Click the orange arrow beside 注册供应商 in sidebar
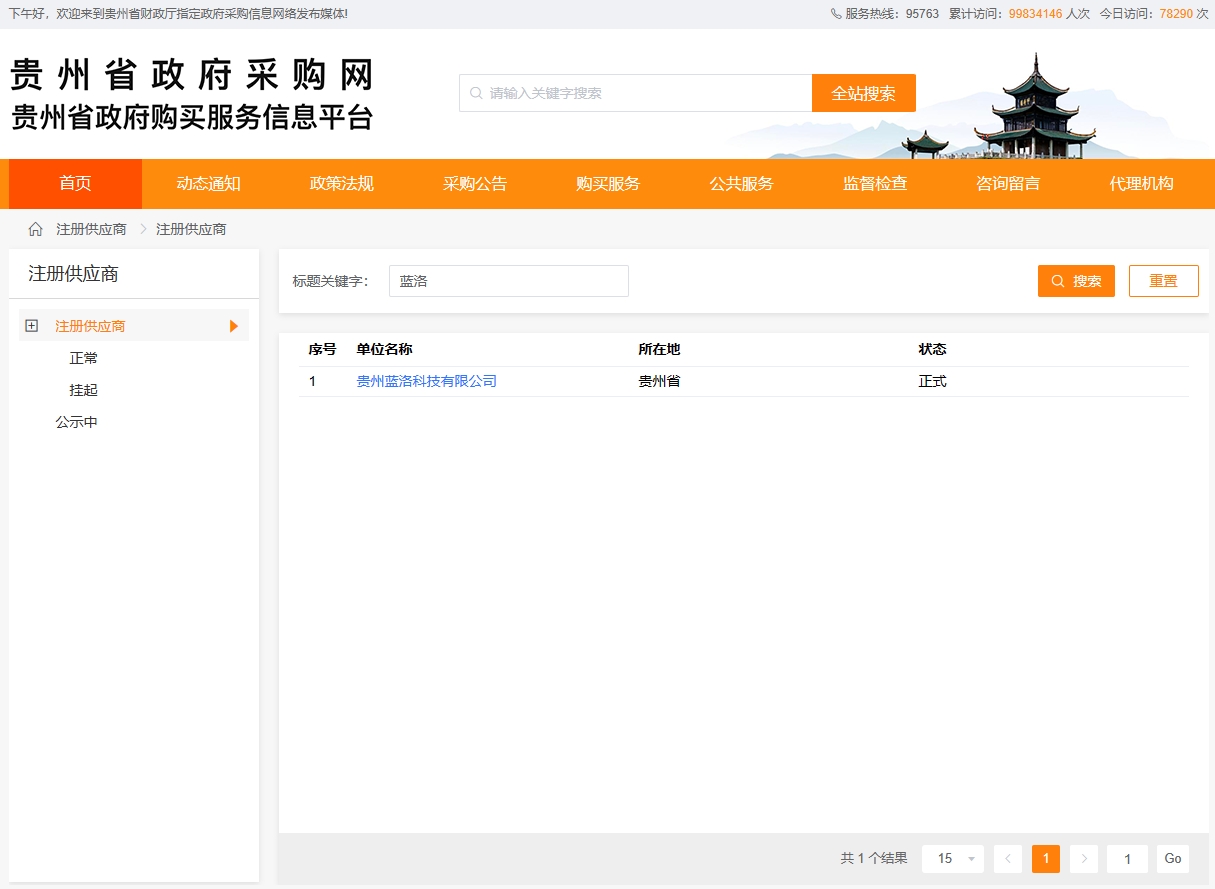Image resolution: width=1215 pixels, height=889 pixels. click(235, 325)
